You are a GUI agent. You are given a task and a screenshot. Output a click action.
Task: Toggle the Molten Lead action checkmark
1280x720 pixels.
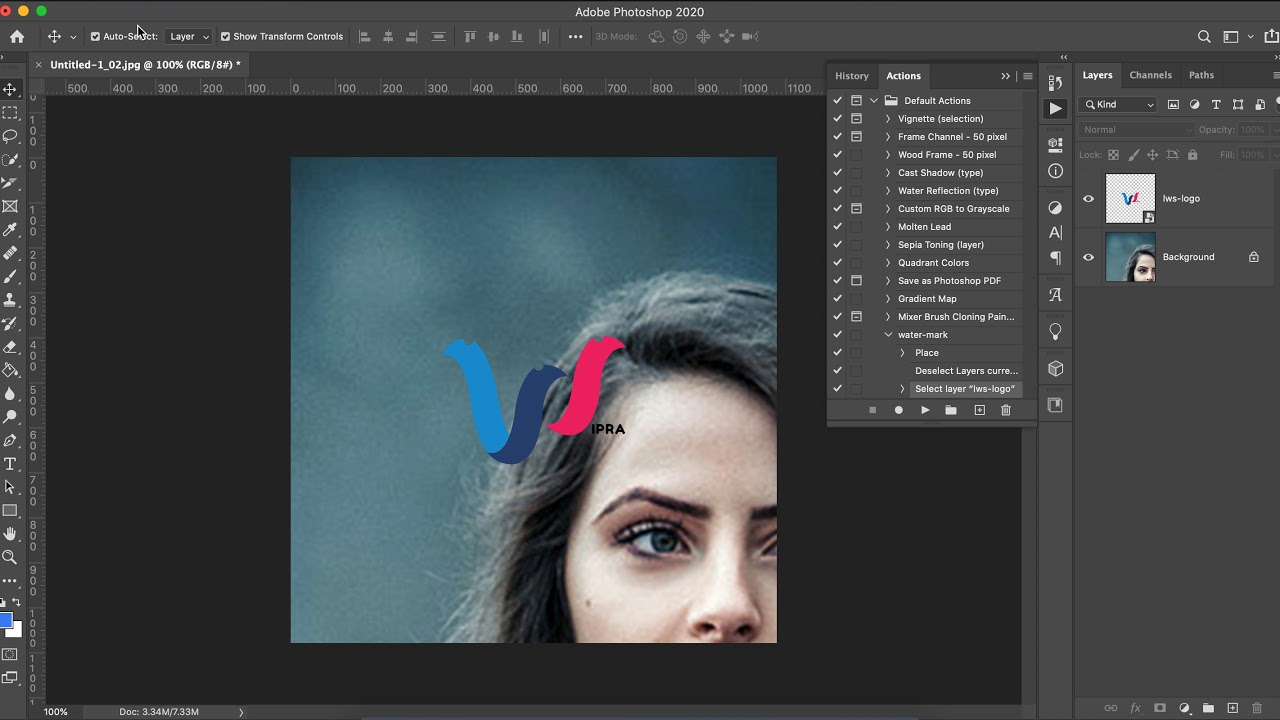point(838,227)
